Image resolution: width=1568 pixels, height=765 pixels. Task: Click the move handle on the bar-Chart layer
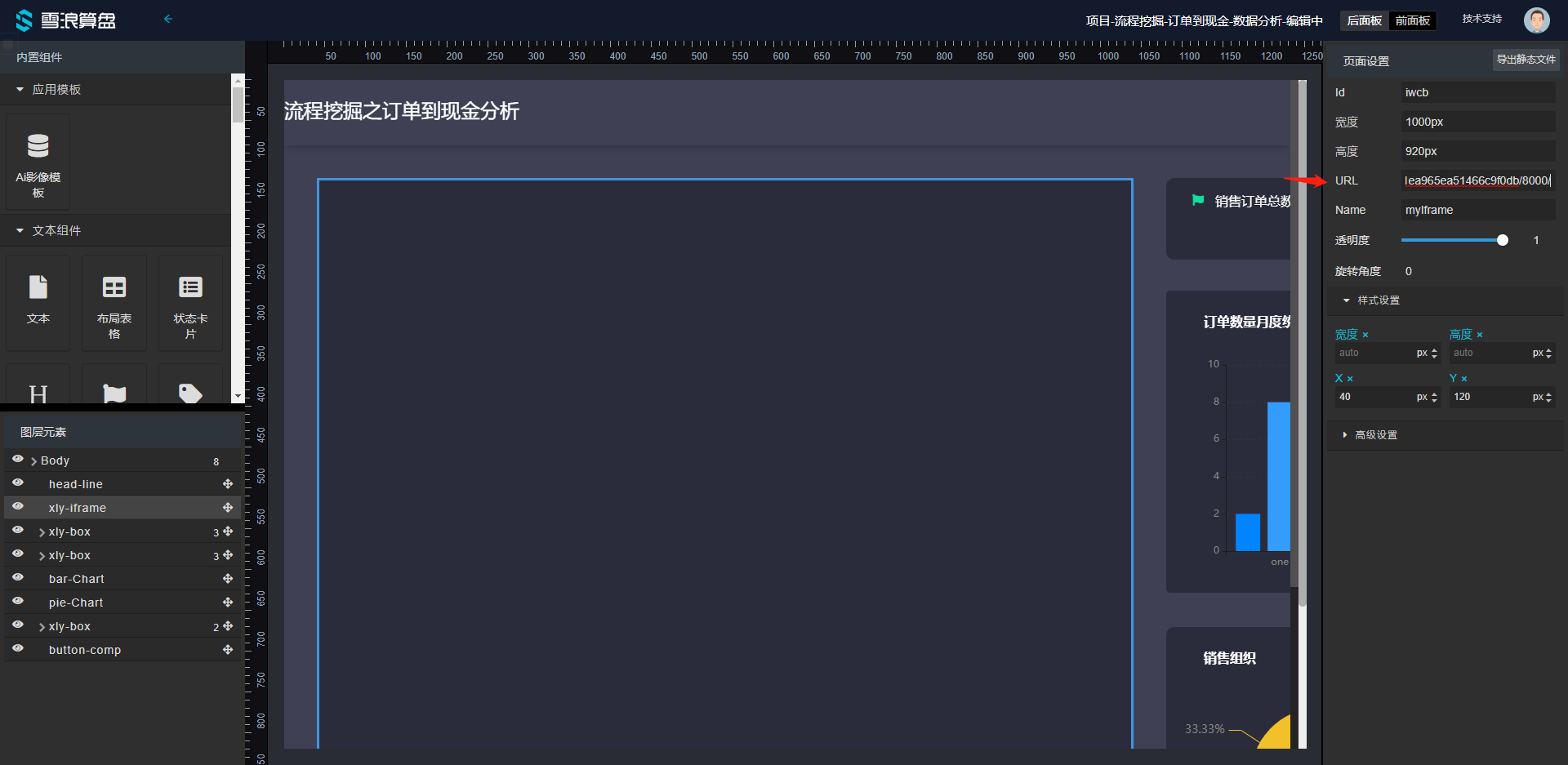pos(228,579)
